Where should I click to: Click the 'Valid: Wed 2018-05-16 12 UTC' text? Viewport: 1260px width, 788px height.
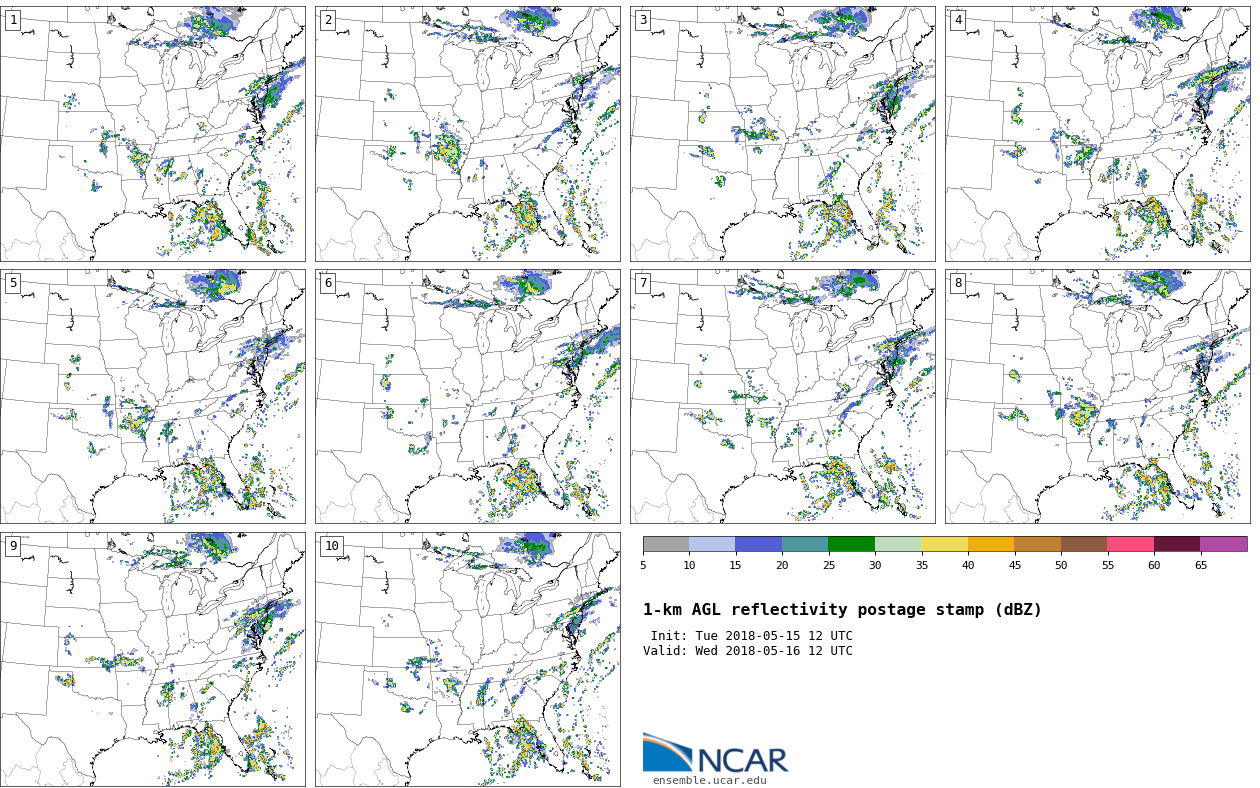click(x=748, y=651)
